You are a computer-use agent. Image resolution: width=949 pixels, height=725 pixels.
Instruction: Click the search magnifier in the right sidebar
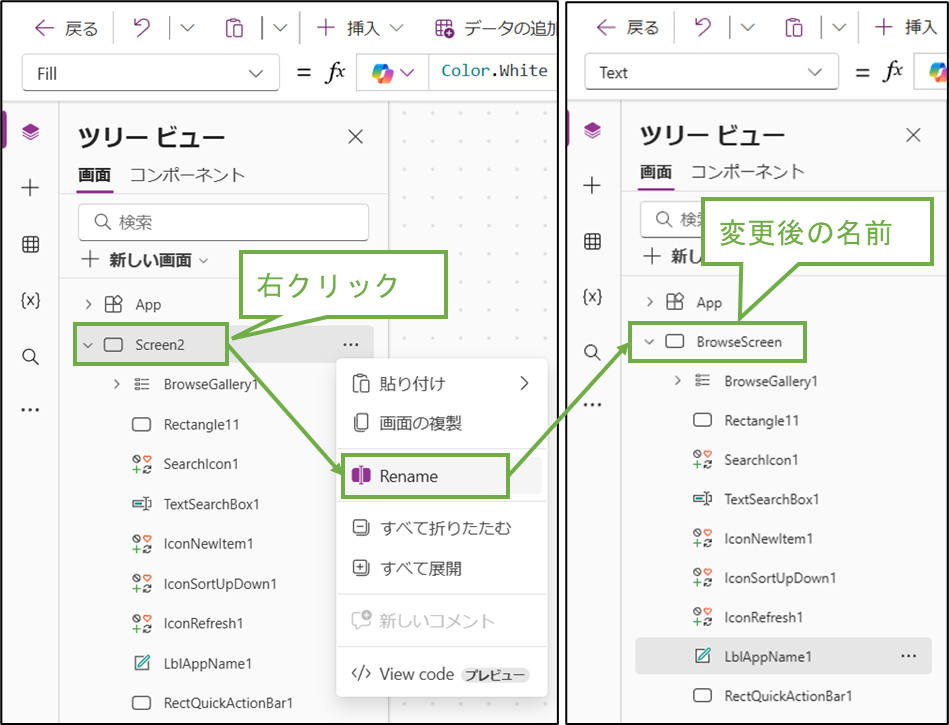point(593,352)
